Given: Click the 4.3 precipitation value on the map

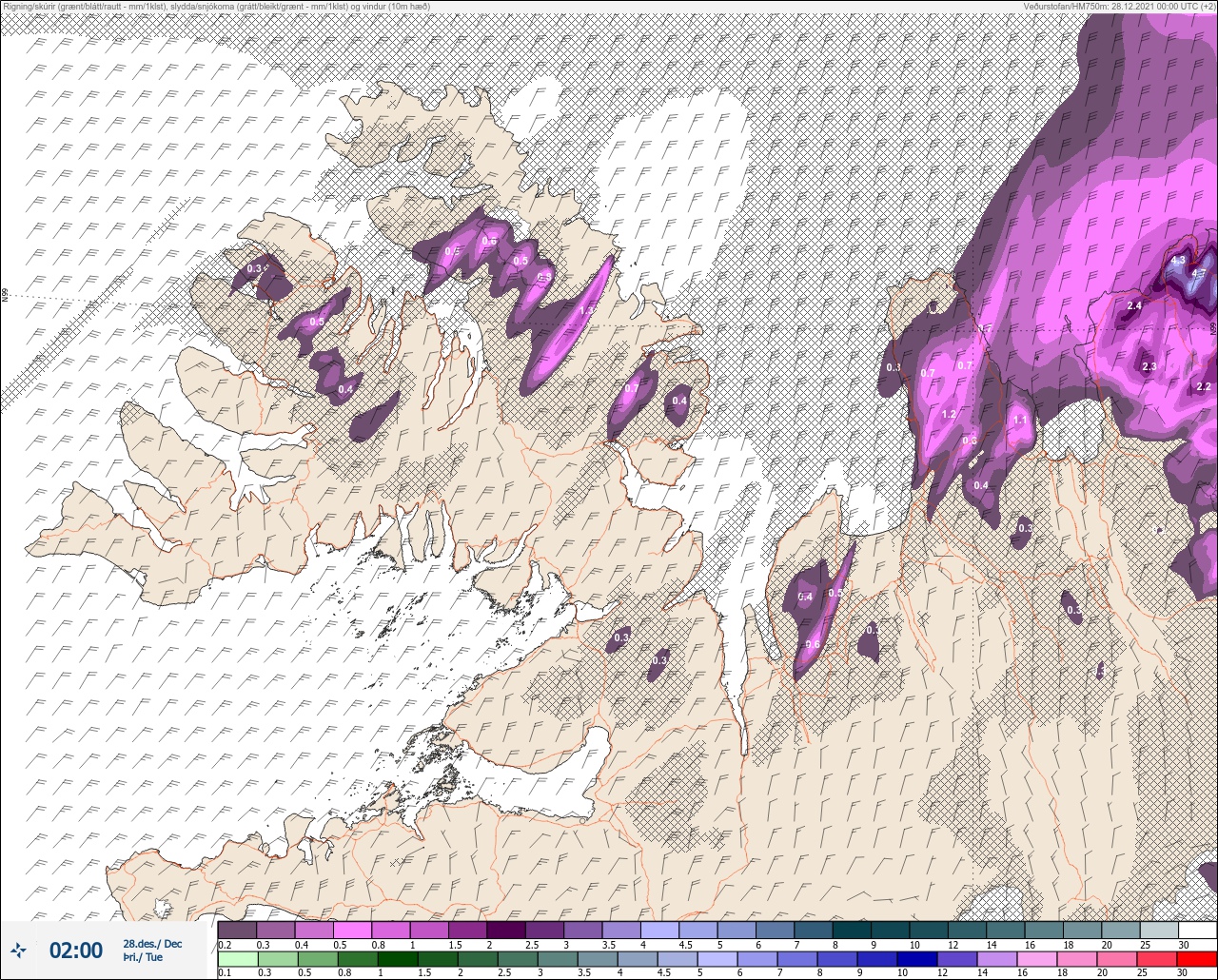Looking at the screenshot, I should pyautogui.click(x=1177, y=260).
